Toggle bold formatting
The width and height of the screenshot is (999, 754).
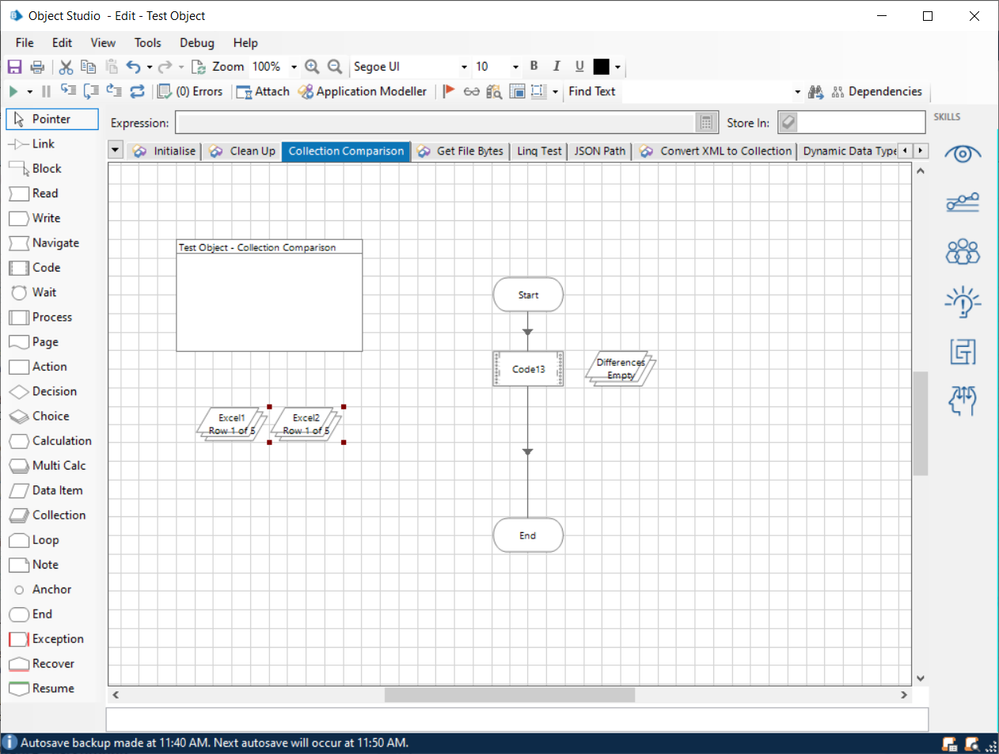click(534, 67)
